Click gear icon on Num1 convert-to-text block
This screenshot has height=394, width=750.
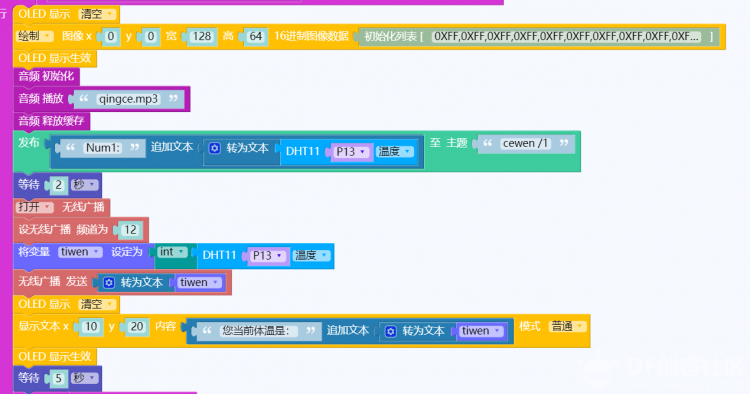point(215,148)
